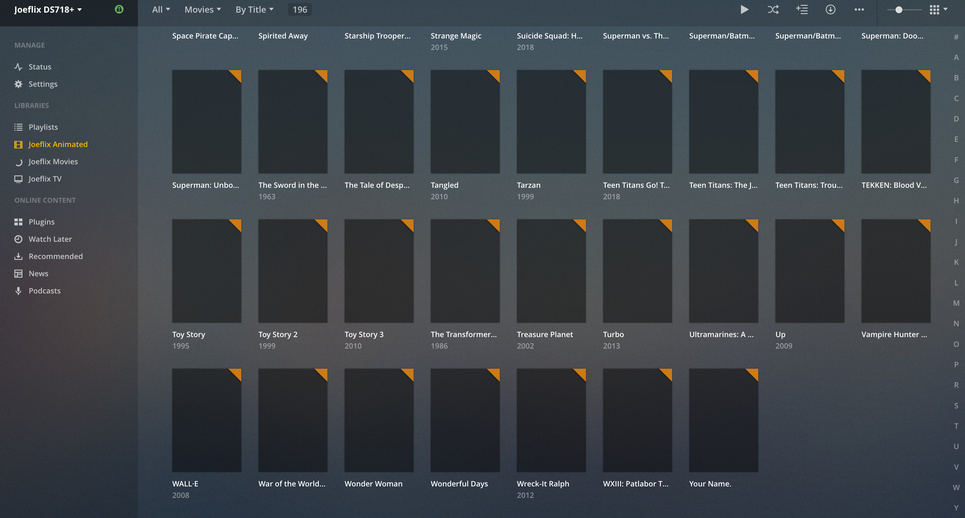Screen dimensions: 965x518
Task: Click the Spirited Away title
Action: point(282,36)
